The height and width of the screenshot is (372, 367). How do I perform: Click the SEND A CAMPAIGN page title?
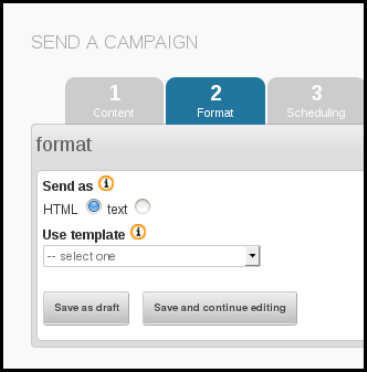[x=114, y=42]
